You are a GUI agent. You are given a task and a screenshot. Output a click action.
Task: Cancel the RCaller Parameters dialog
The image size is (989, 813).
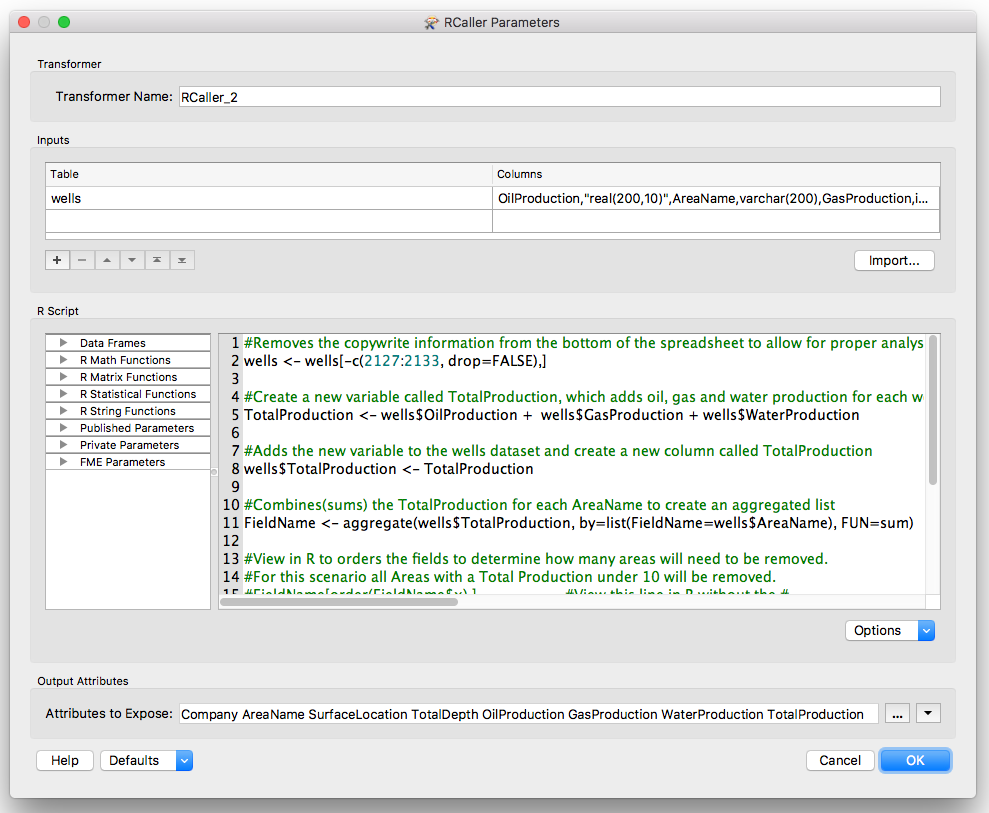tap(840, 761)
